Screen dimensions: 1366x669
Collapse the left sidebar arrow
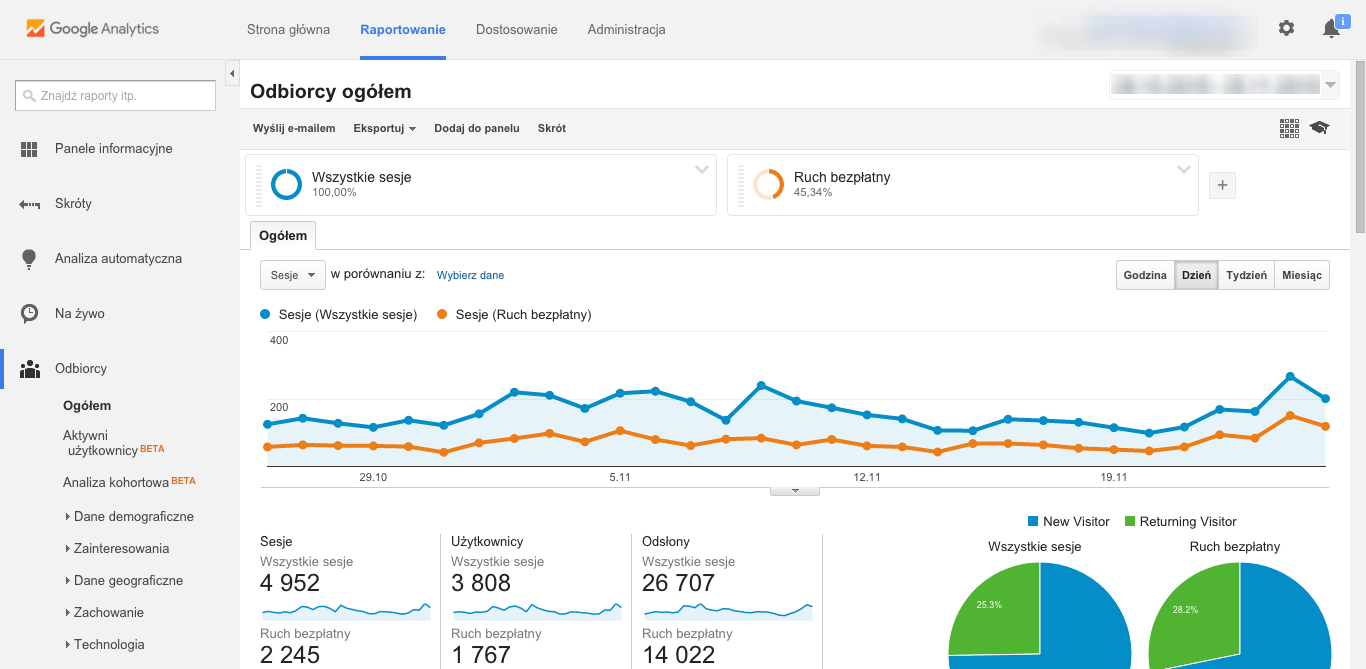click(x=232, y=74)
